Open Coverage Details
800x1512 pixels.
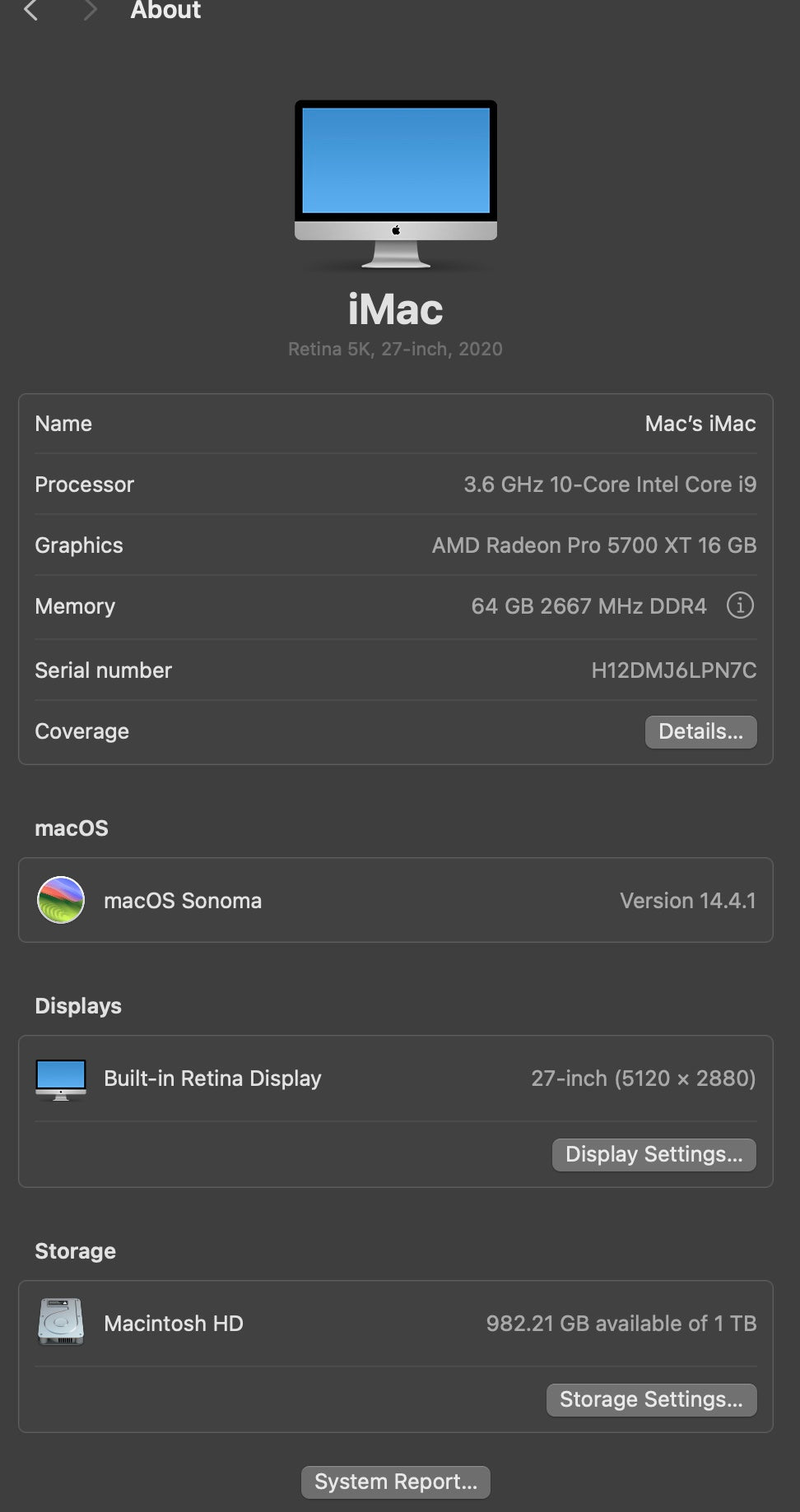(700, 731)
